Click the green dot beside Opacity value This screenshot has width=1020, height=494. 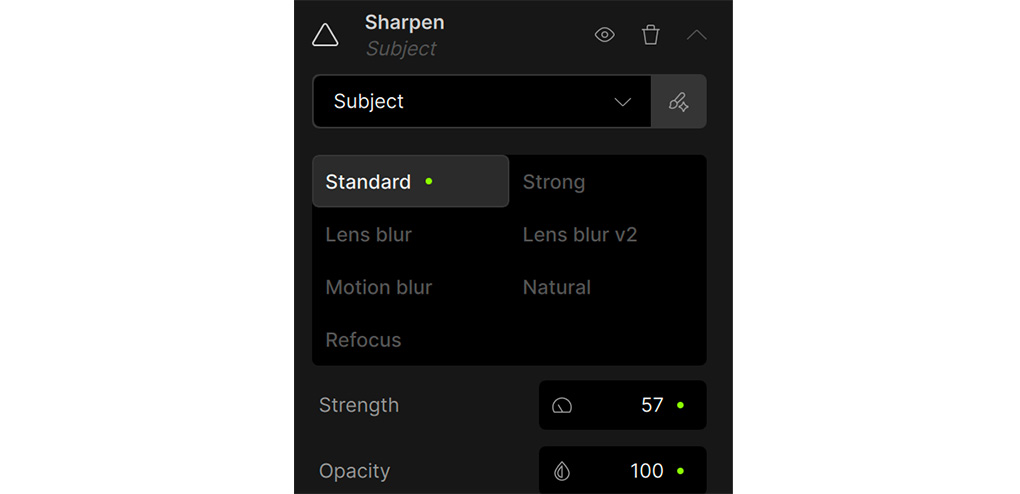coord(680,471)
